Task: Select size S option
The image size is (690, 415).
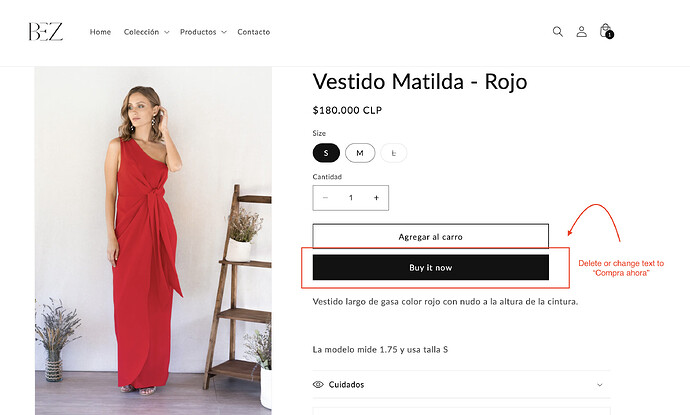Action: click(x=326, y=153)
